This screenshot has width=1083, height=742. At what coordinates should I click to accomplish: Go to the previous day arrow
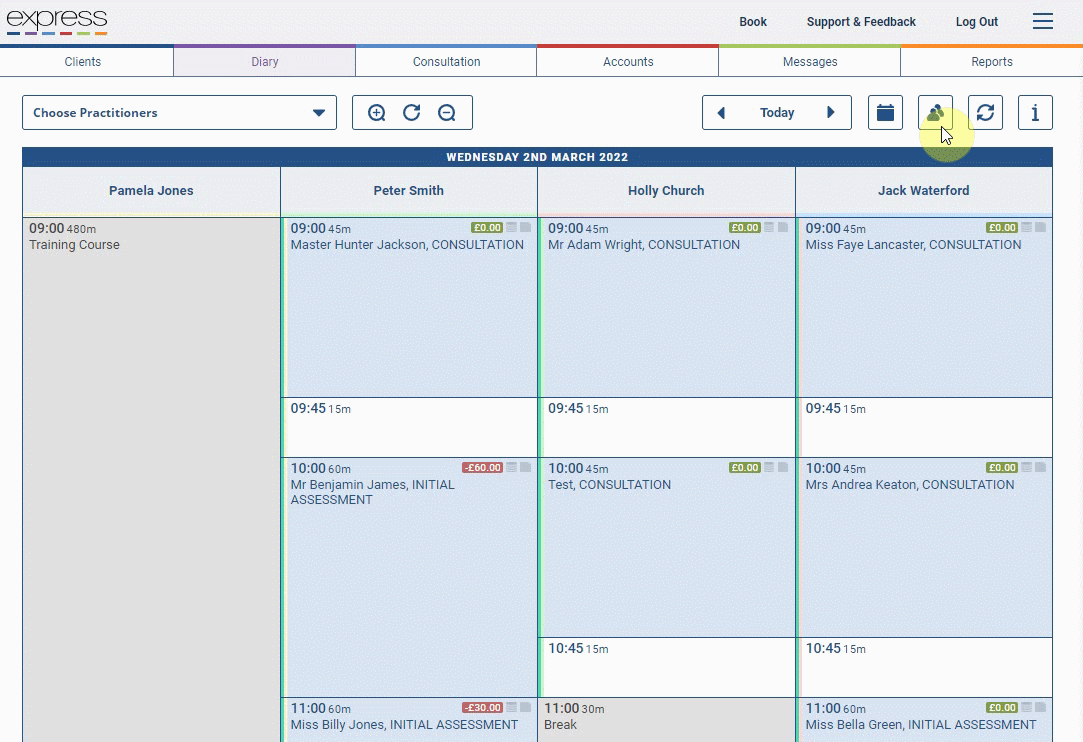[x=721, y=113]
